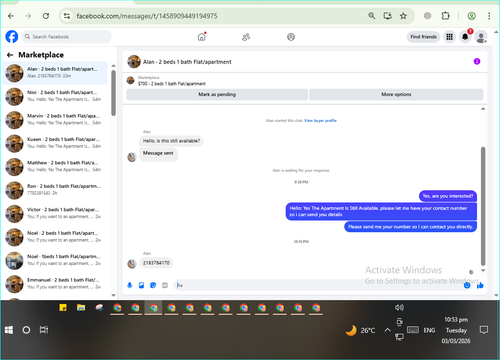Image resolution: width=500 pixels, height=360 pixels.
Task: Click the chat scroll up arrow
Action: point(483,109)
